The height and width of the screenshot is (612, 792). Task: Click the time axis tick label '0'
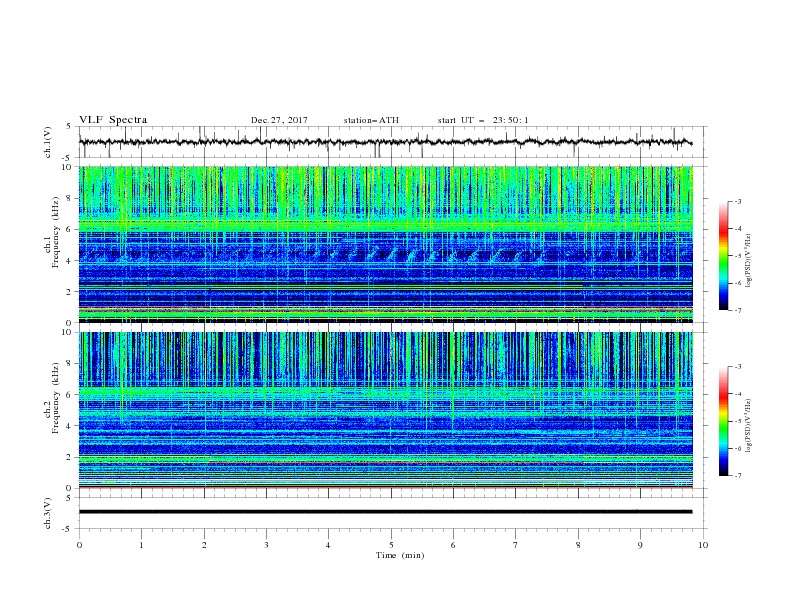79,545
